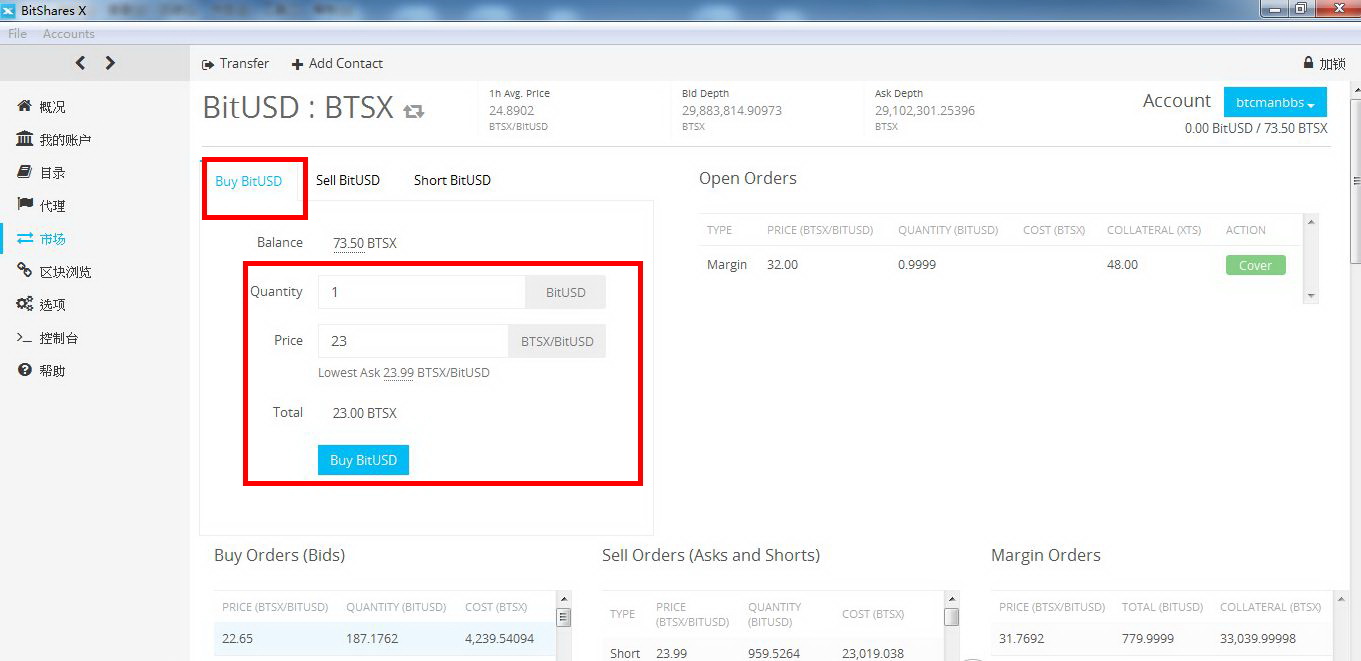The image size is (1361, 661).
Task: Click the Transfer icon
Action: tap(208, 64)
